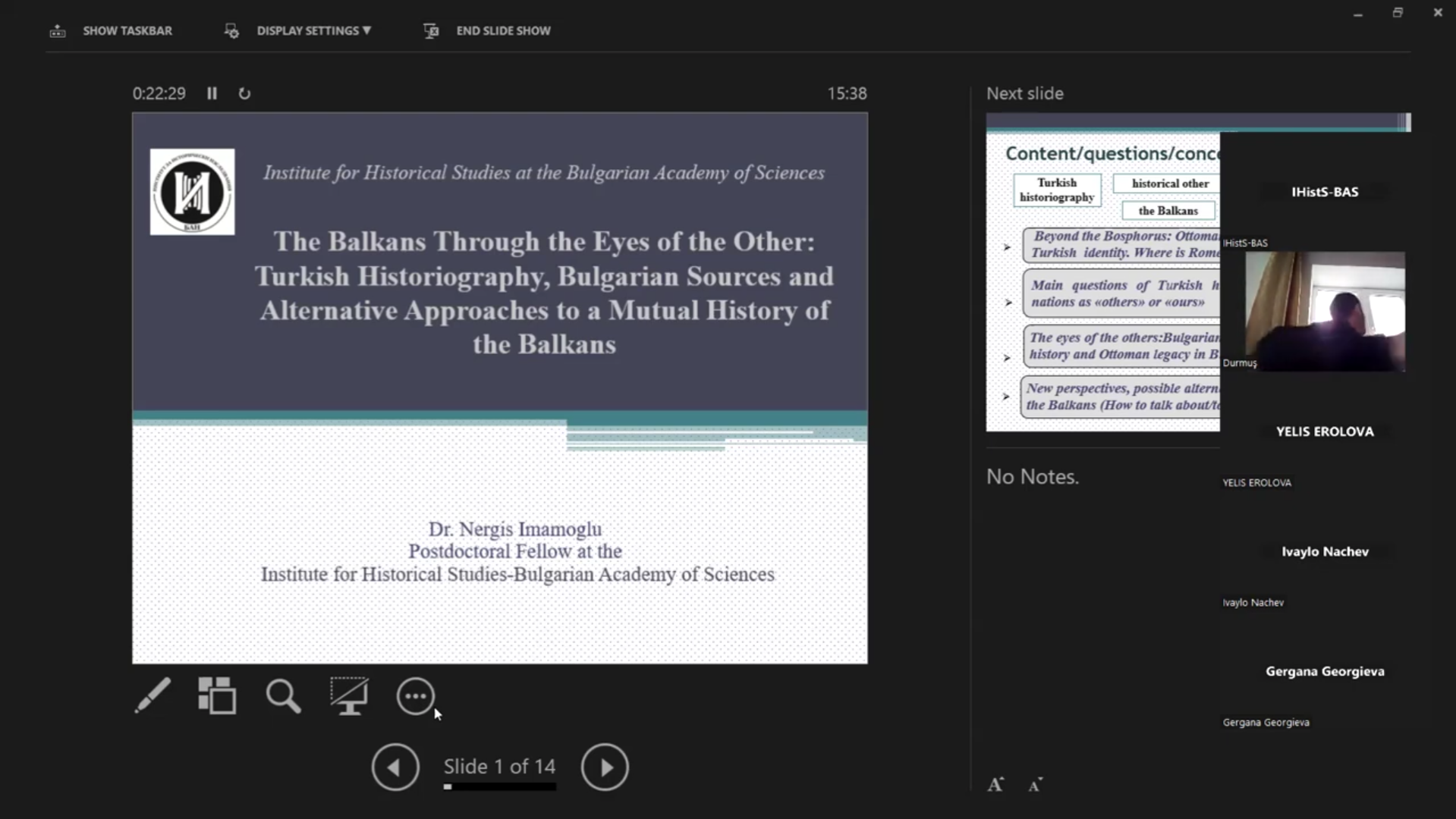
Task: Go to the next slide arrow
Action: 604,767
